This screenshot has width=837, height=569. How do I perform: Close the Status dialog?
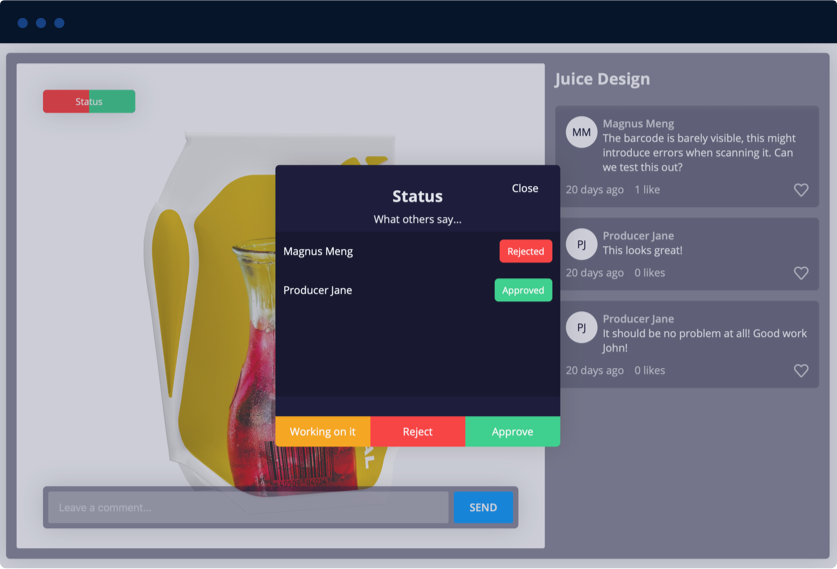click(525, 188)
